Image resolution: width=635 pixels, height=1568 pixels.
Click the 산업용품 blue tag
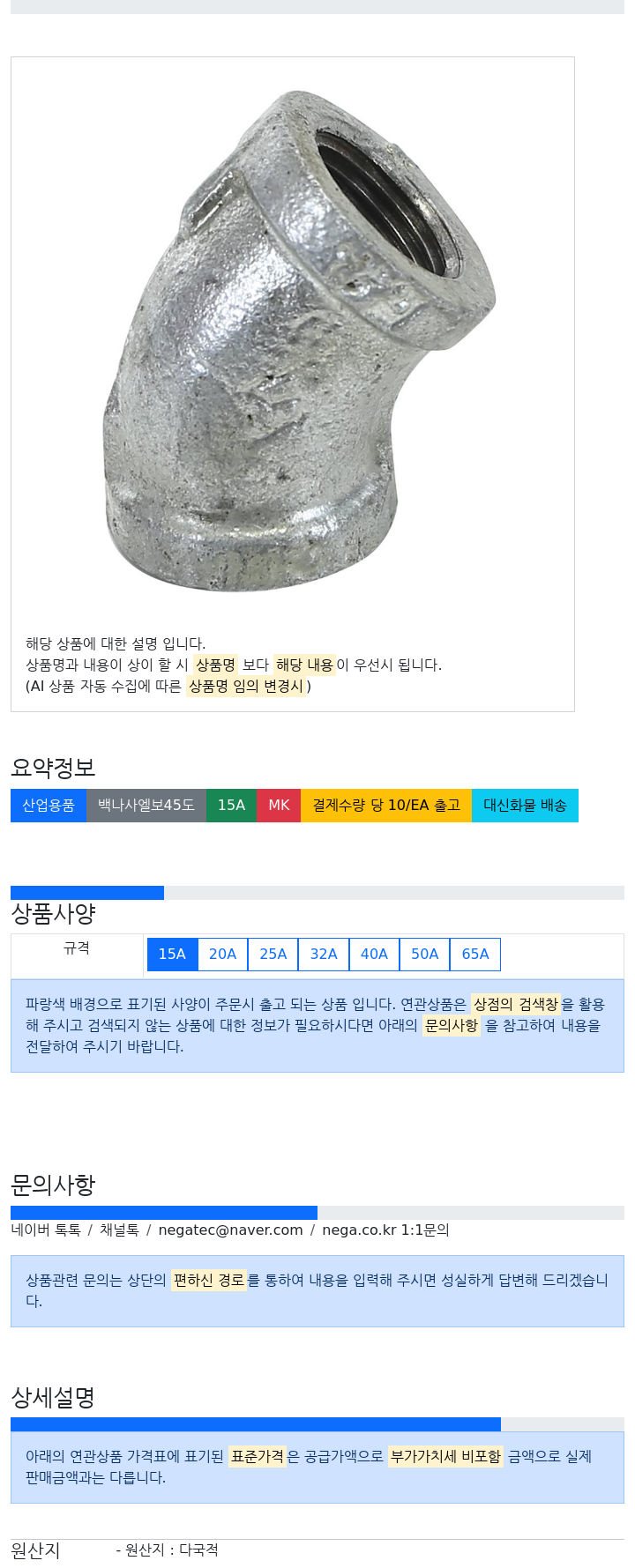[x=49, y=806]
